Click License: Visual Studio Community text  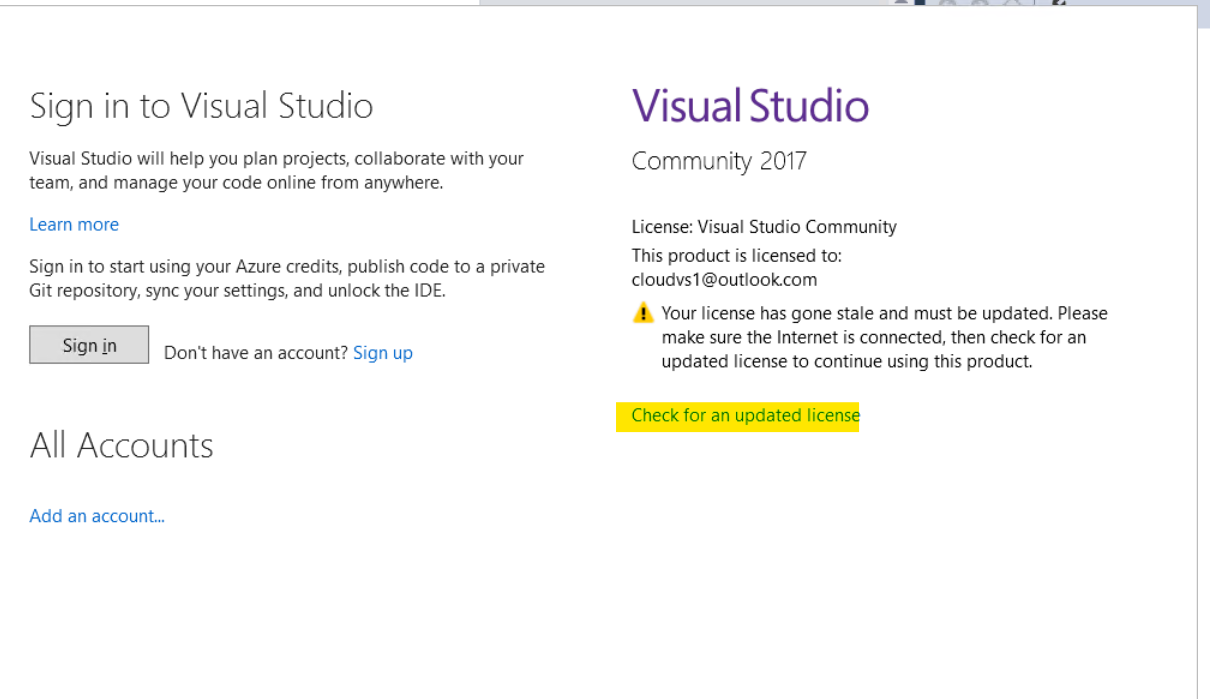point(764,227)
